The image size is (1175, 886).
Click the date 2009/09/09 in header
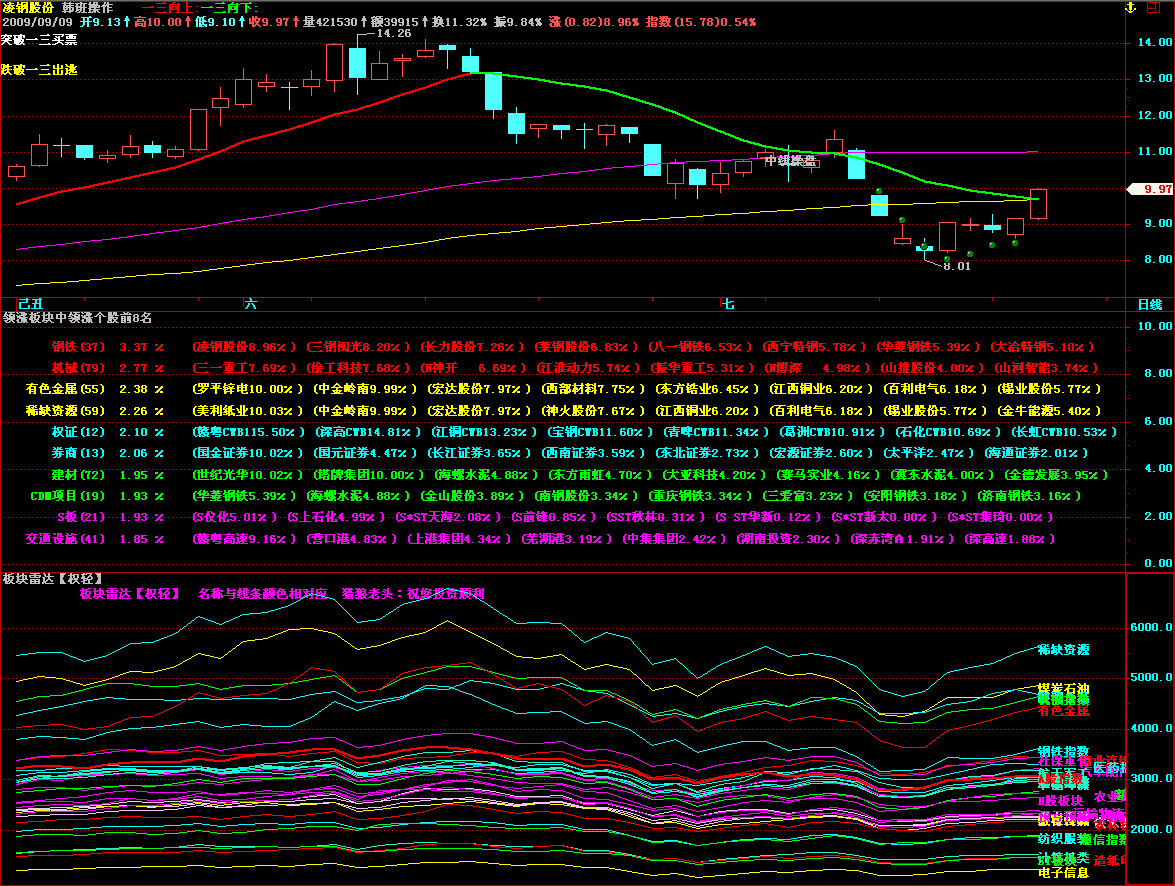click(37, 22)
